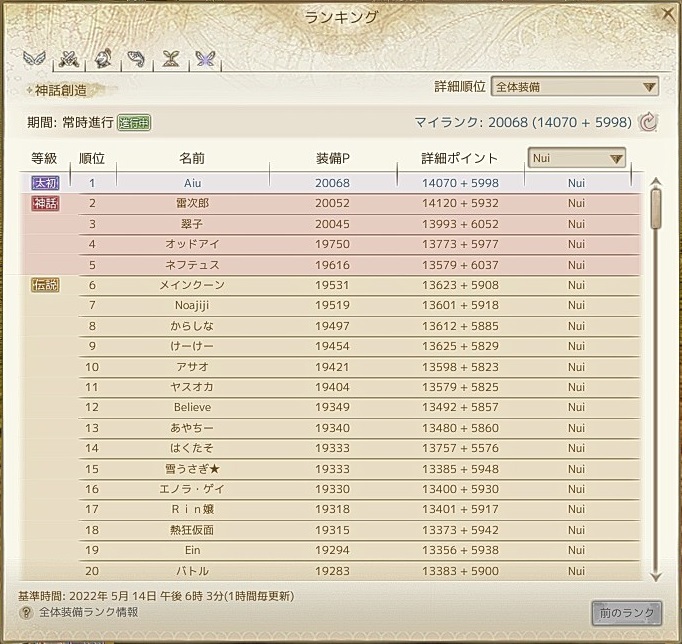Open the wings ranking tab
This screenshot has height=644, width=682.
[35, 60]
